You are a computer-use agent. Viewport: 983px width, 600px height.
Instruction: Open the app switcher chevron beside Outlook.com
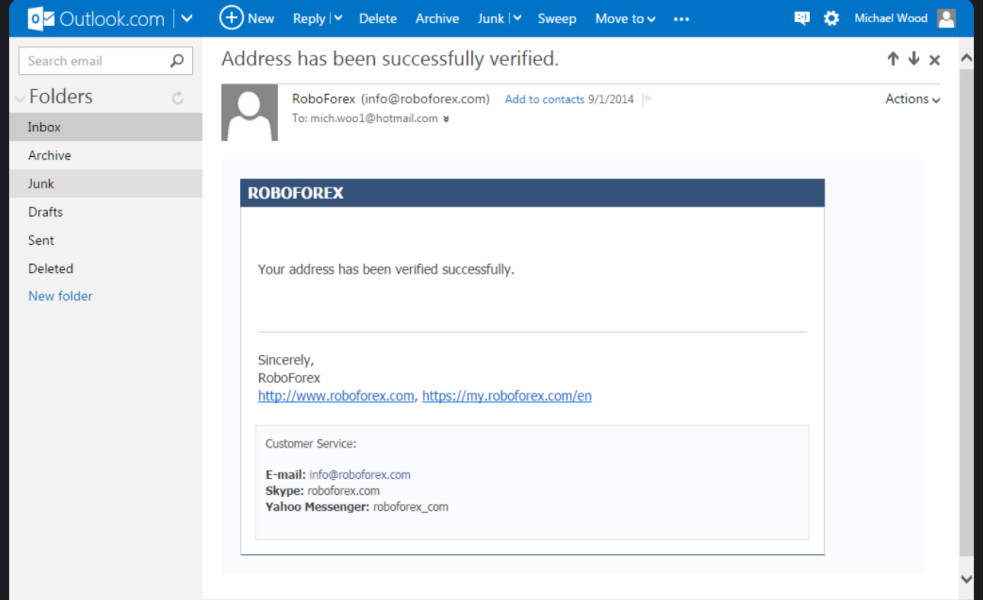(187, 18)
